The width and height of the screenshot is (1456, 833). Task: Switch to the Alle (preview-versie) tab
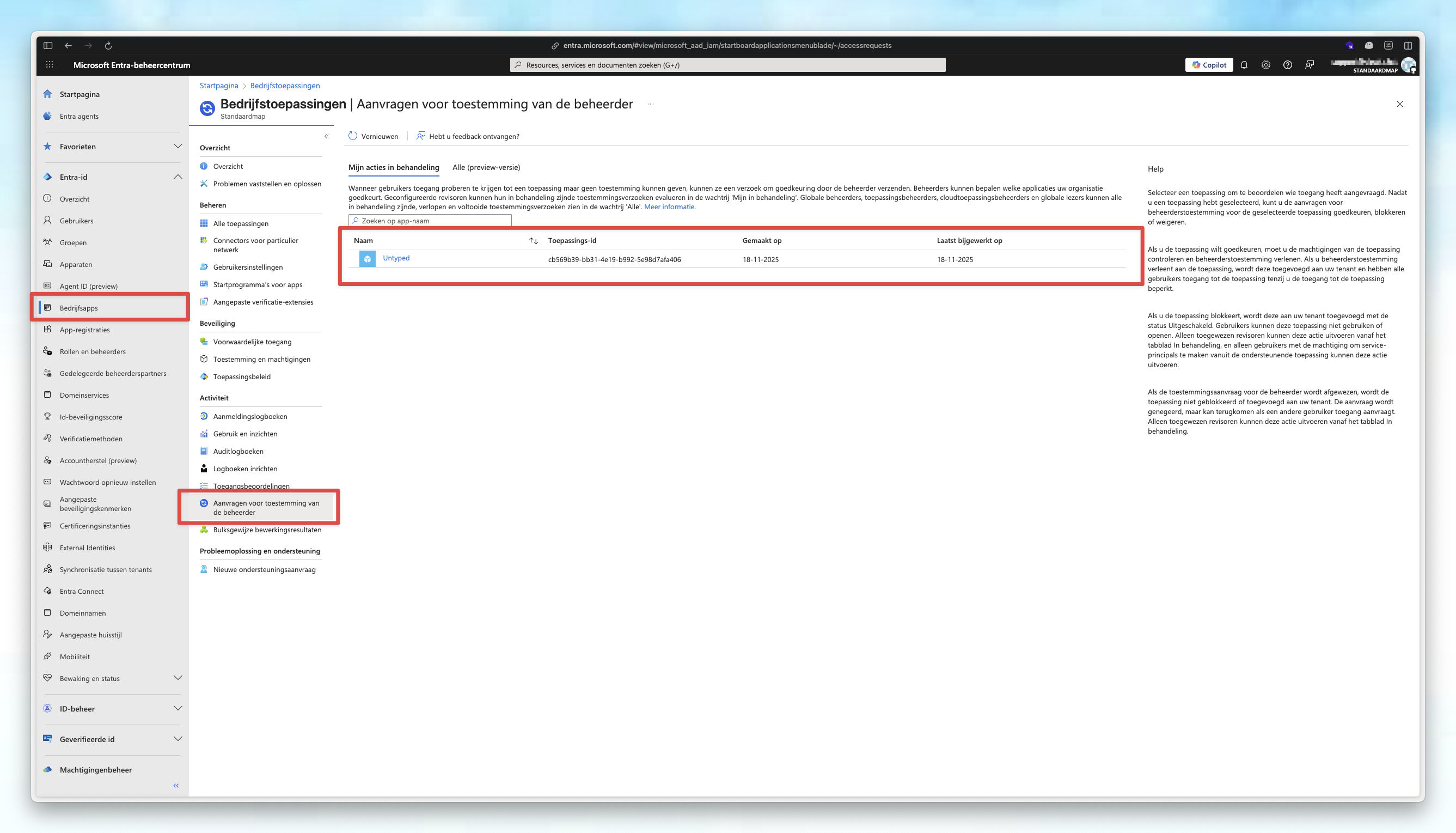(485, 167)
